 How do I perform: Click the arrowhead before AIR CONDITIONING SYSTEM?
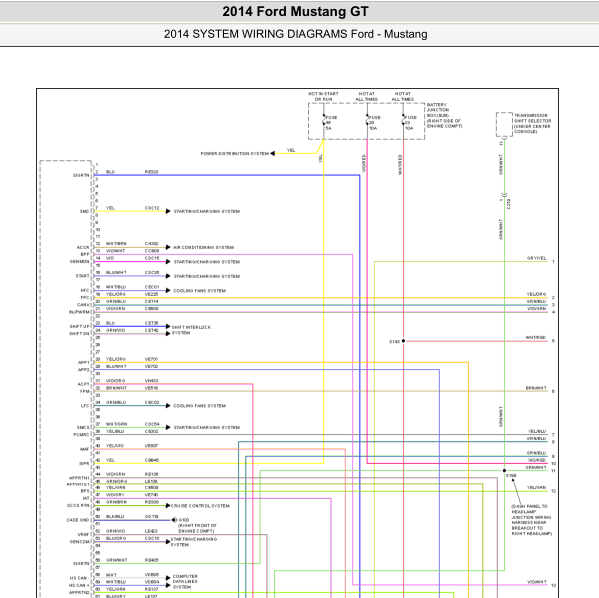click(x=168, y=247)
